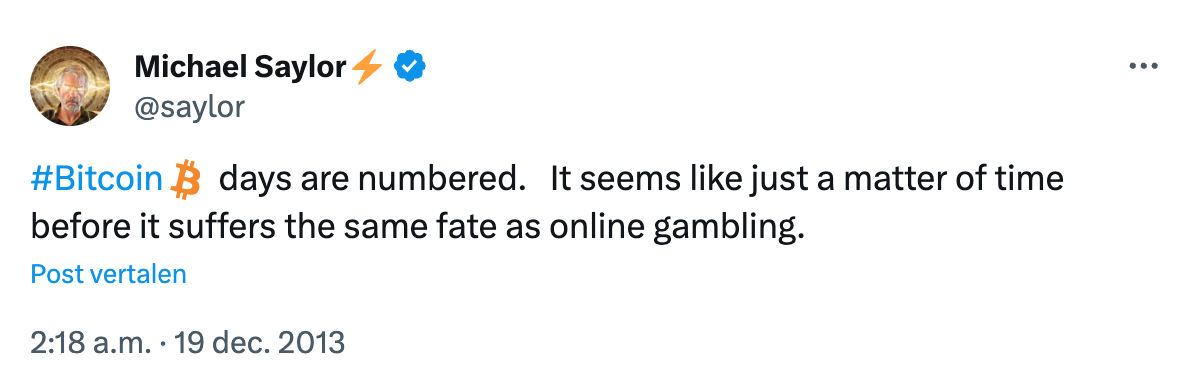Image resolution: width=1186 pixels, height=370 pixels.
Task: Click the words 'online gambling' in the post
Action: (x=674, y=227)
